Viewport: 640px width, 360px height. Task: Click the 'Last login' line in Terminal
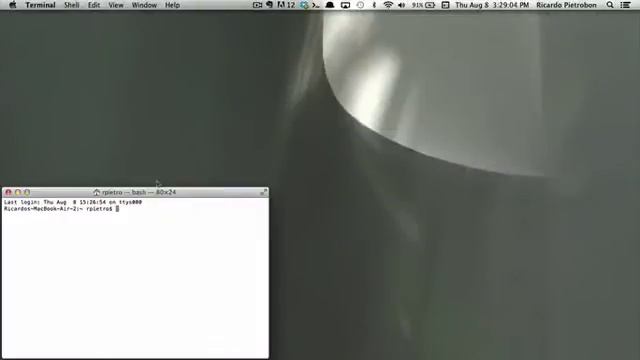(73, 202)
